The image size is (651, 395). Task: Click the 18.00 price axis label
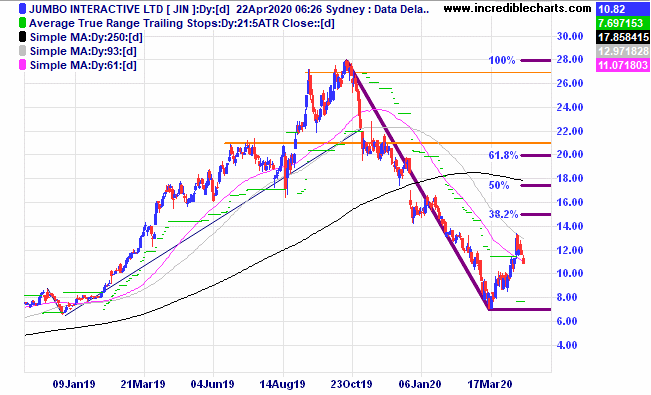570,178
